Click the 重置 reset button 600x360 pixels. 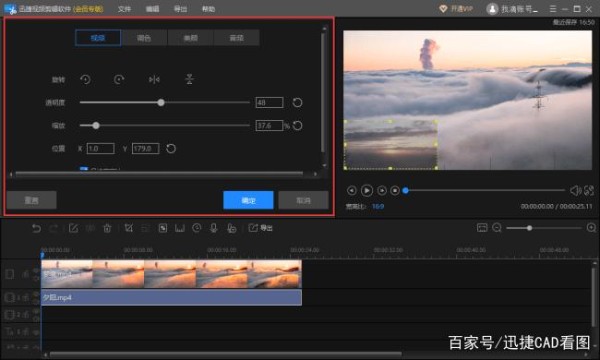pos(32,200)
